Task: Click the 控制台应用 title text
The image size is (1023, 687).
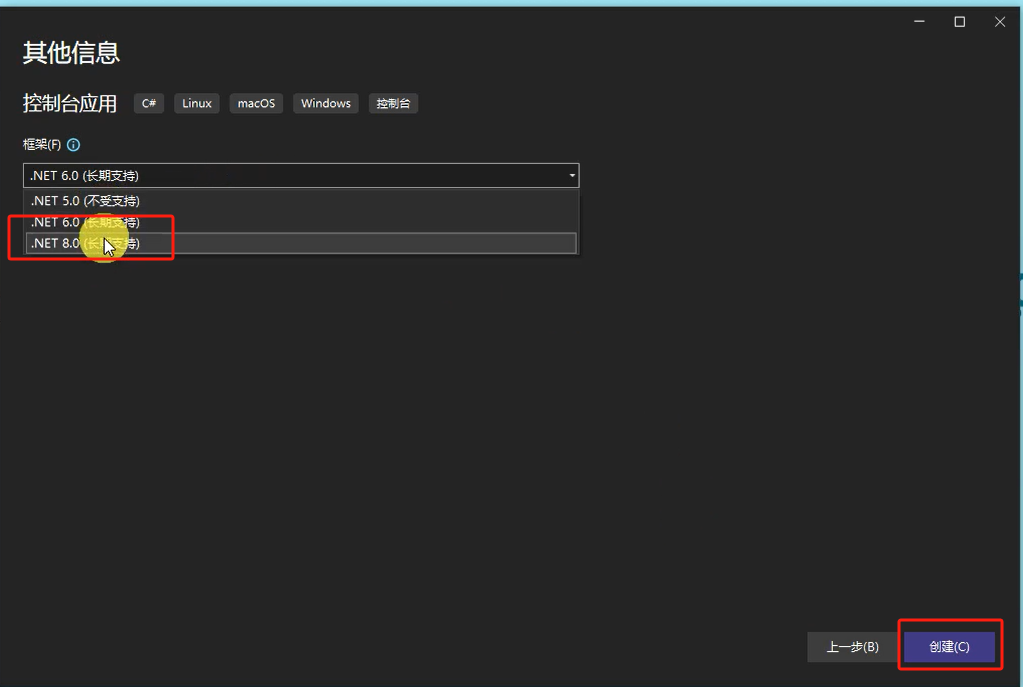Action: coord(70,103)
